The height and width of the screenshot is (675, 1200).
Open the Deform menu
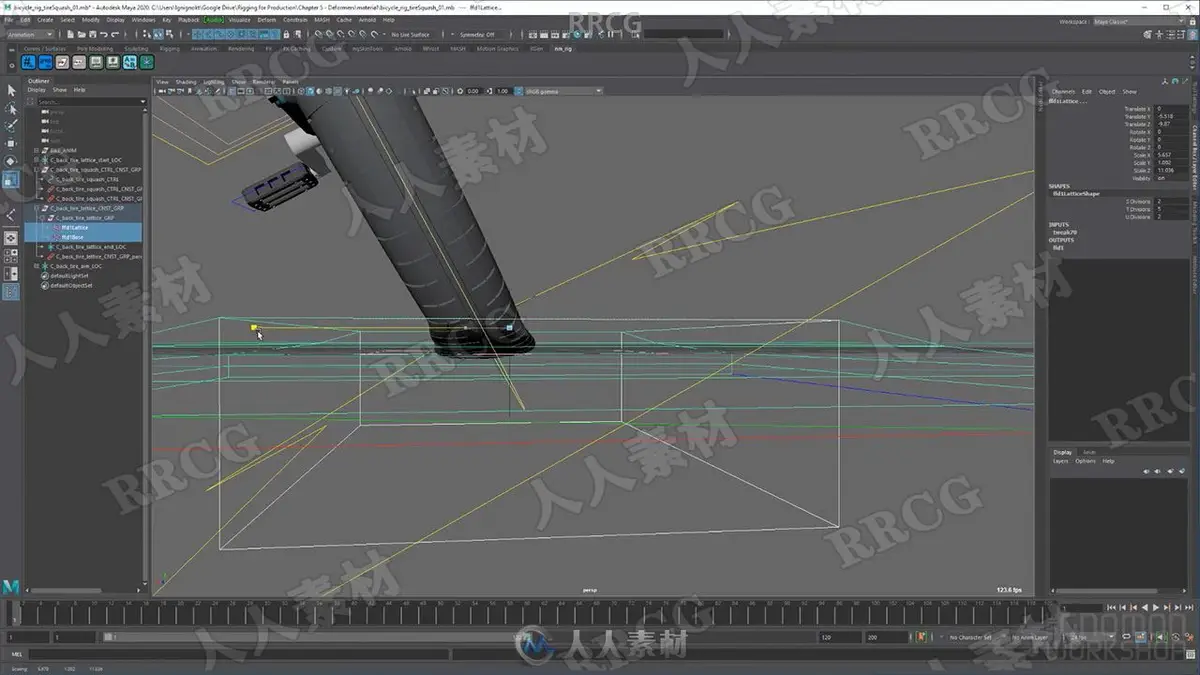267,20
